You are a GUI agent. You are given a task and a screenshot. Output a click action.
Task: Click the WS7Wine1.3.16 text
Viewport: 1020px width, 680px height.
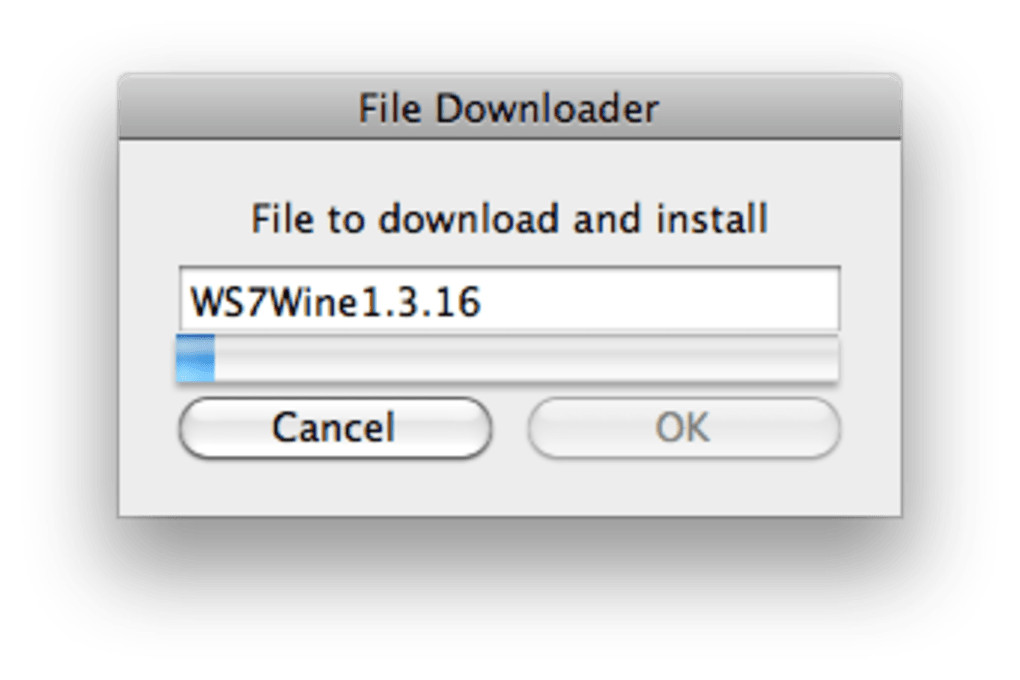pyautogui.click(x=336, y=301)
